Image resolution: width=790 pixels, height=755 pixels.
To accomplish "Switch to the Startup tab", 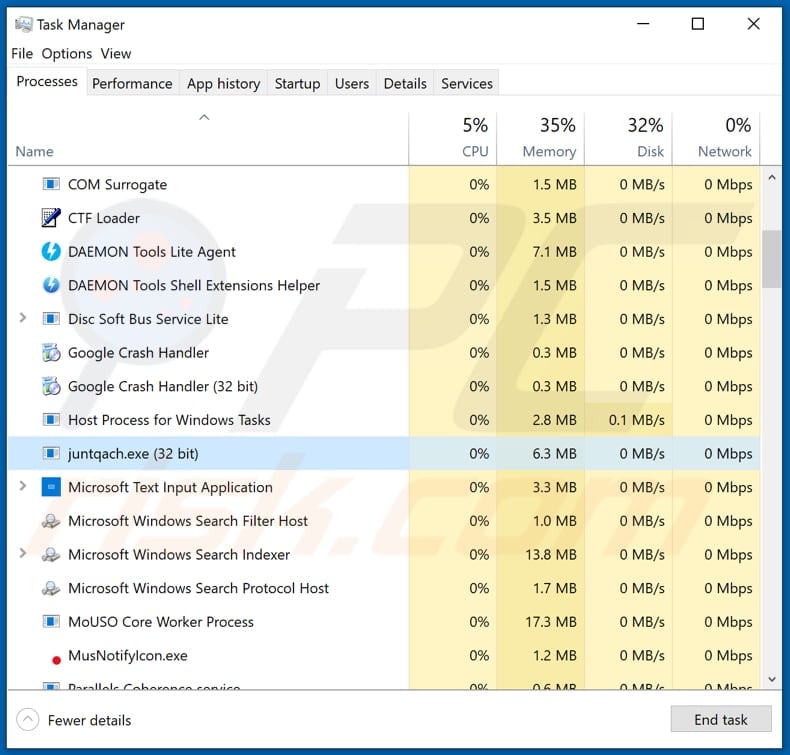I will pyautogui.click(x=297, y=83).
